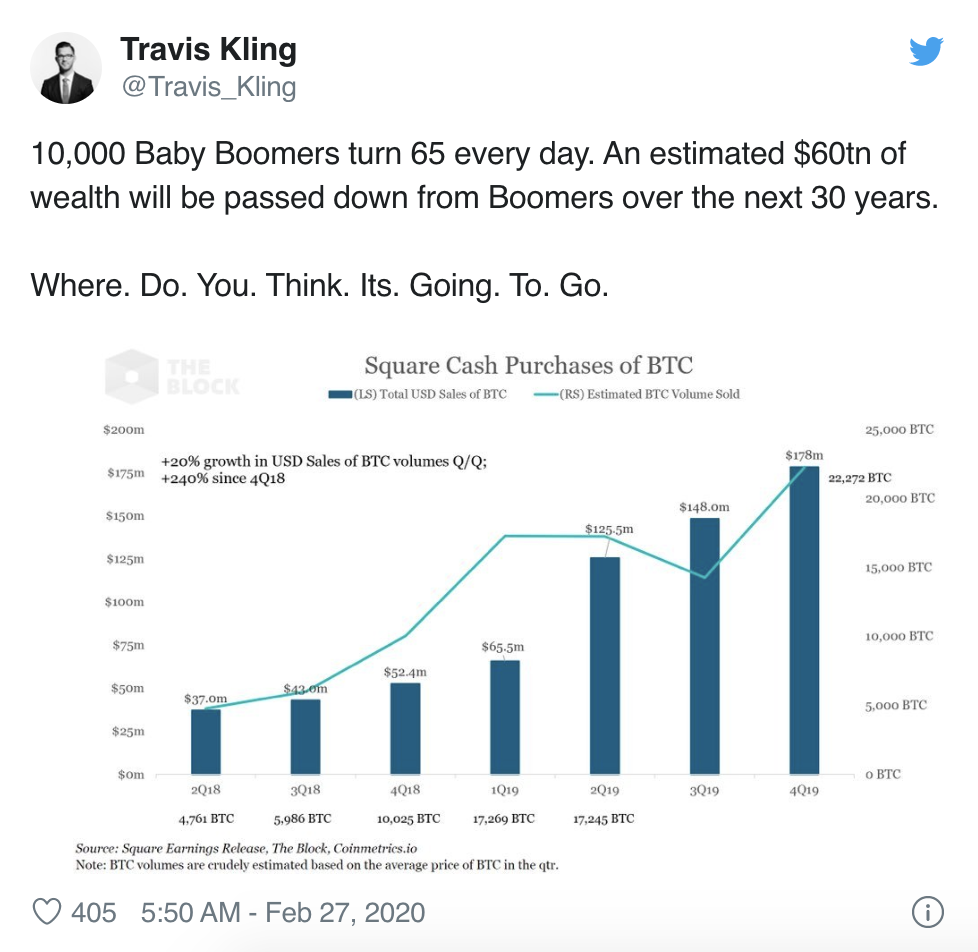Click the Square Cash Purchases of BTC title
The height and width of the screenshot is (952, 978).
528,365
